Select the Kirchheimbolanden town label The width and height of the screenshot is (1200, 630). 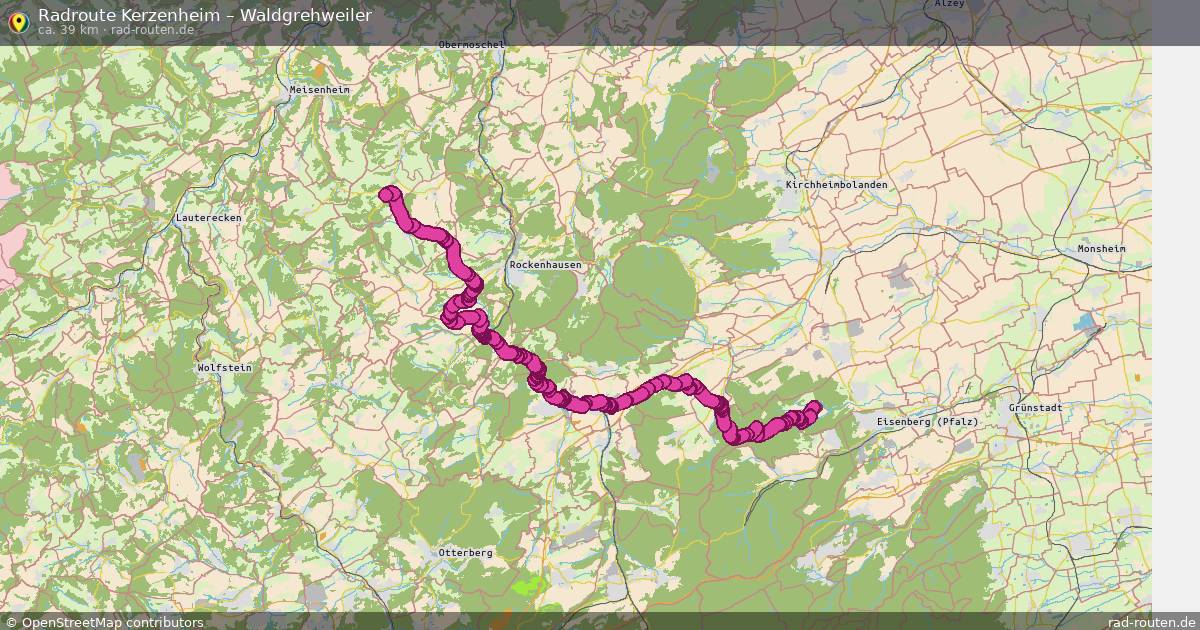pos(837,185)
